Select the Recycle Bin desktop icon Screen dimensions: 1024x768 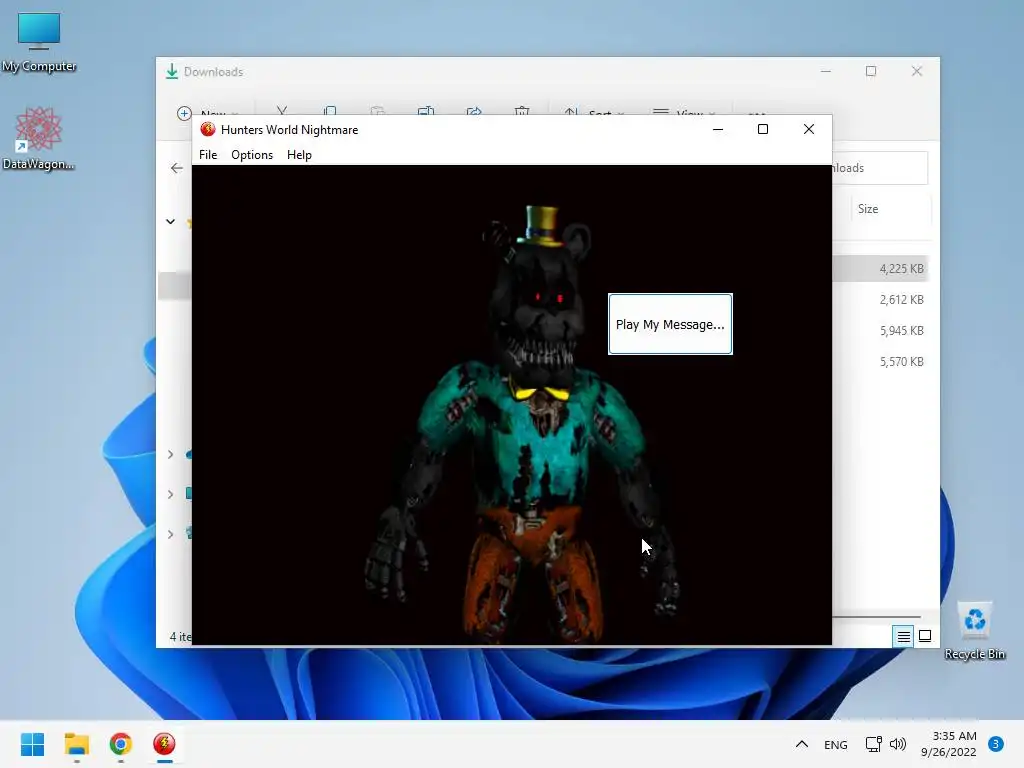[974, 631]
